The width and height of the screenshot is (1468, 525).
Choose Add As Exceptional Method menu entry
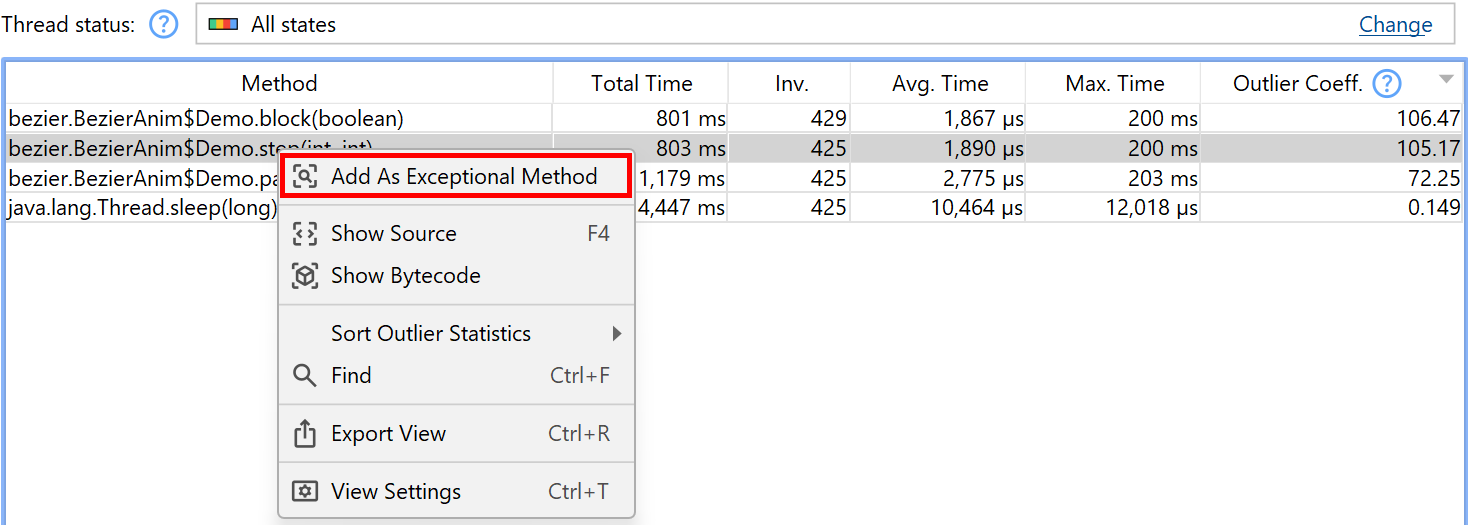(x=464, y=177)
